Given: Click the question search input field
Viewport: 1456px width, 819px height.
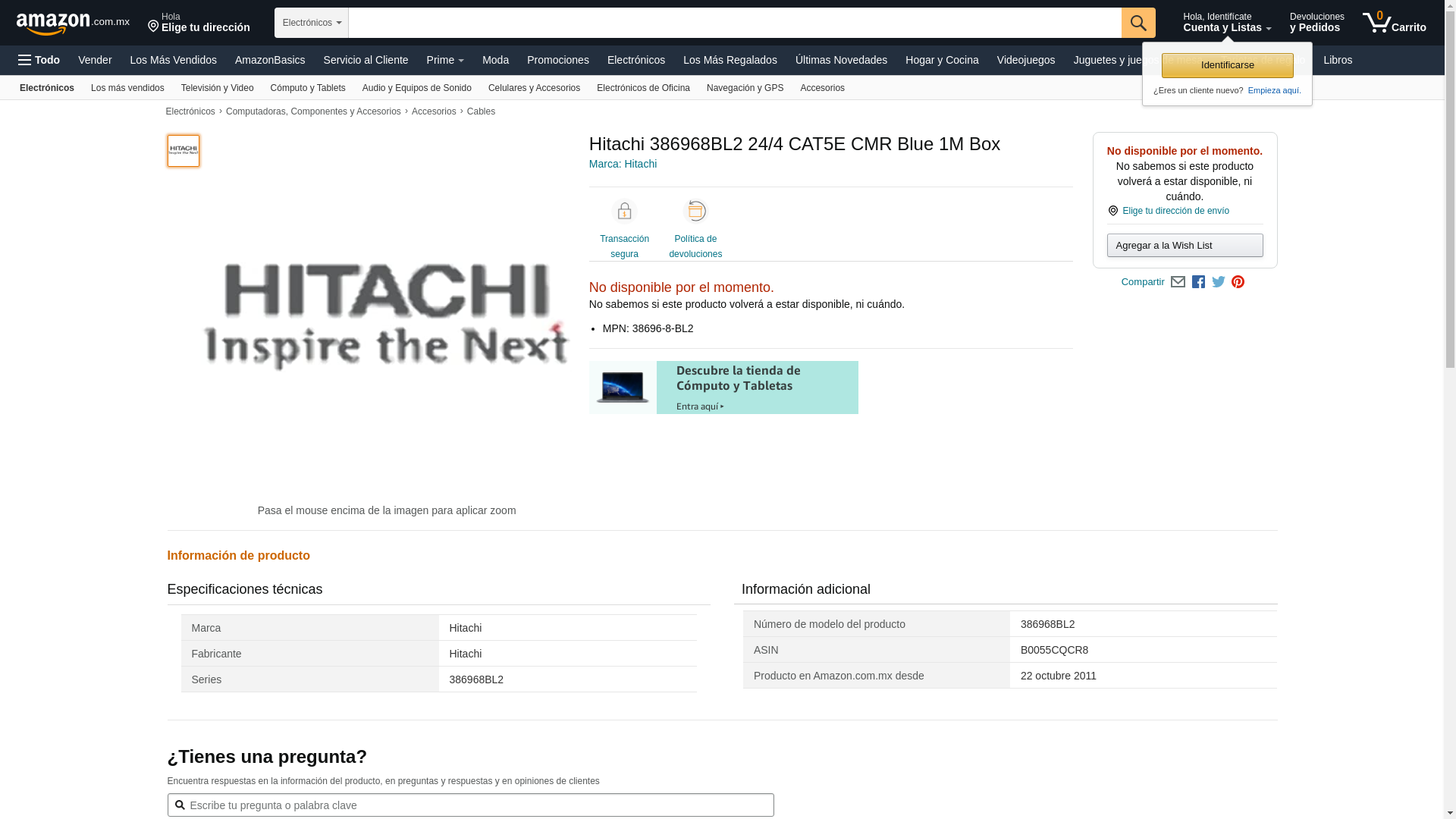Looking at the screenshot, I should click(470, 805).
